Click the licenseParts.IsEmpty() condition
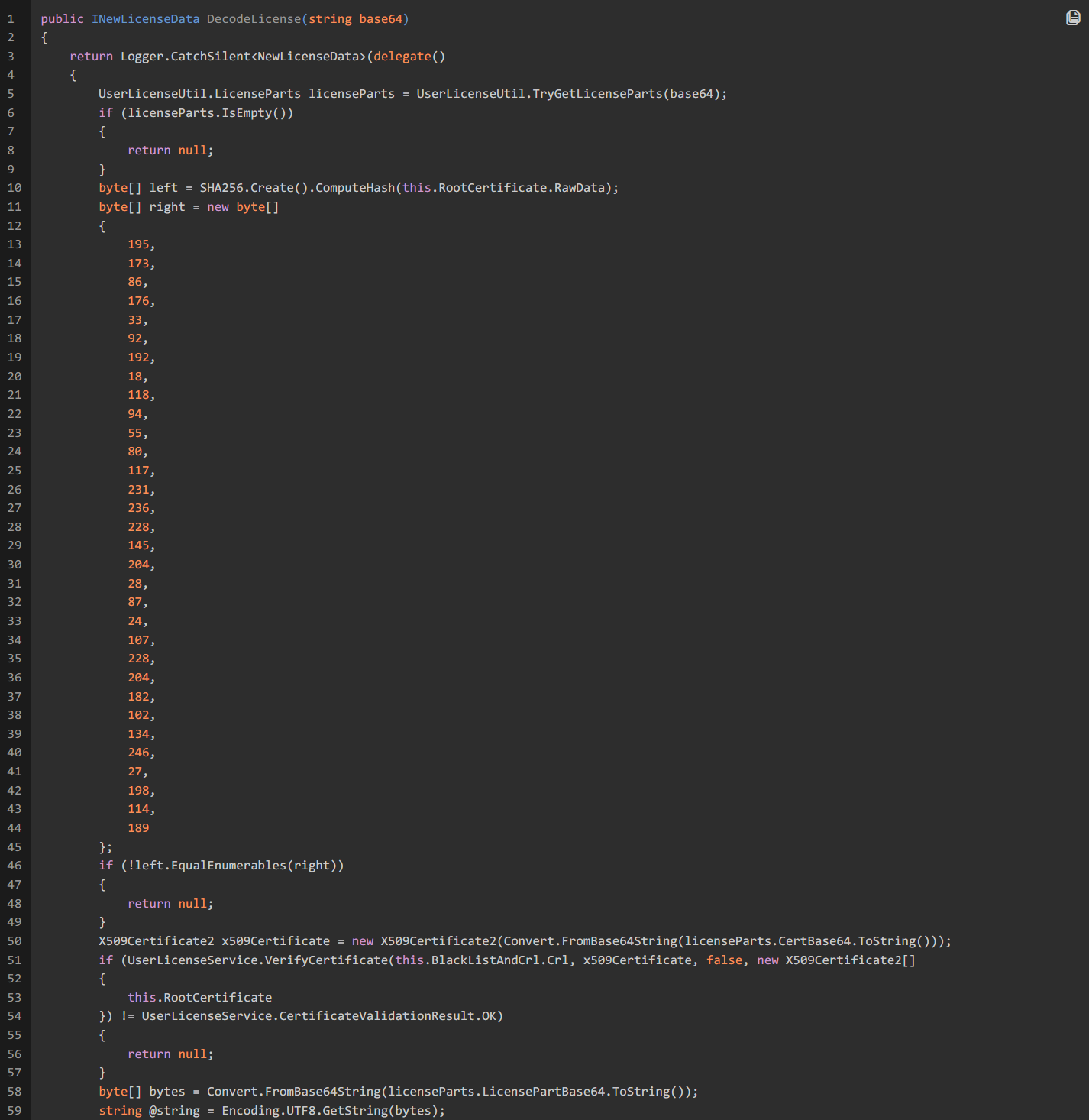Image resolution: width=1089 pixels, height=1120 pixels. tap(206, 113)
